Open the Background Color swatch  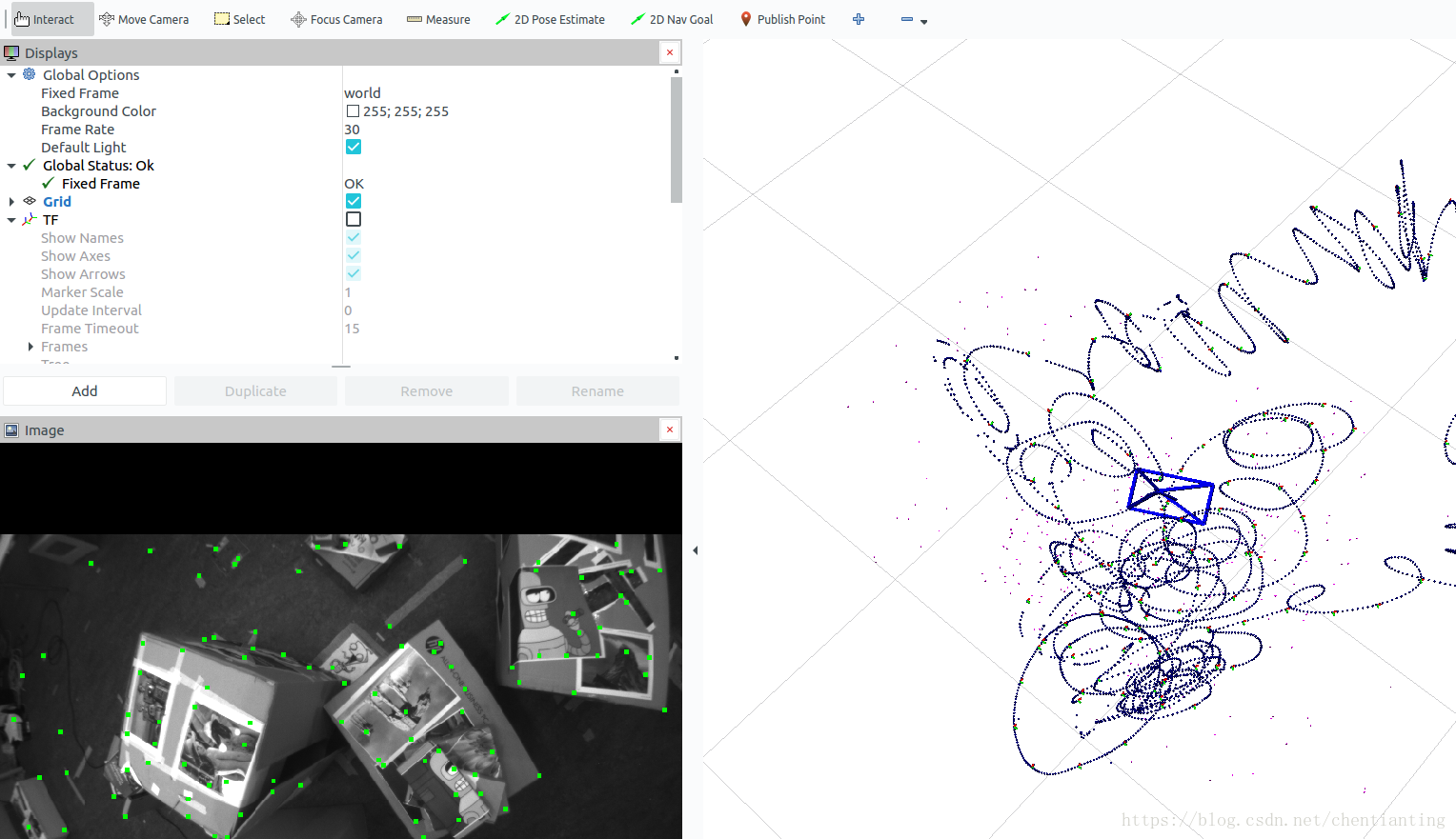coord(353,111)
